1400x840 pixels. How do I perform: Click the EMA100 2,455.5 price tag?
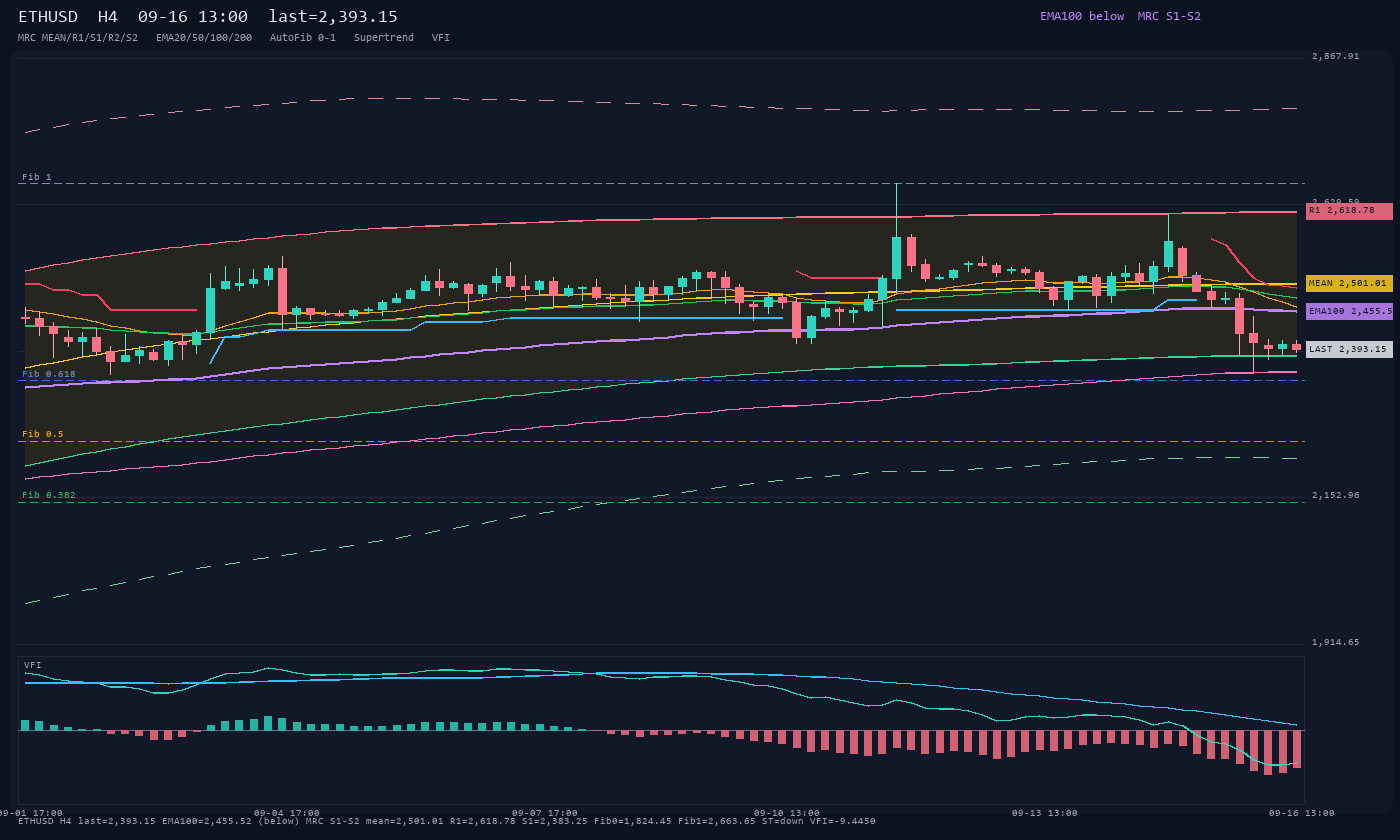pyautogui.click(x=1349, y=311)
